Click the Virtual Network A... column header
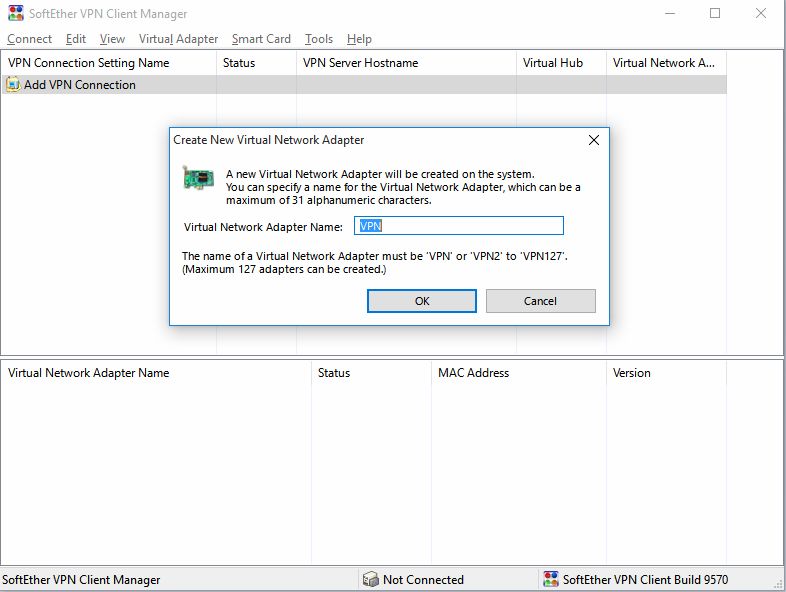Image resolution: width=786 pixels, height=592 pixels. (666, 63)
